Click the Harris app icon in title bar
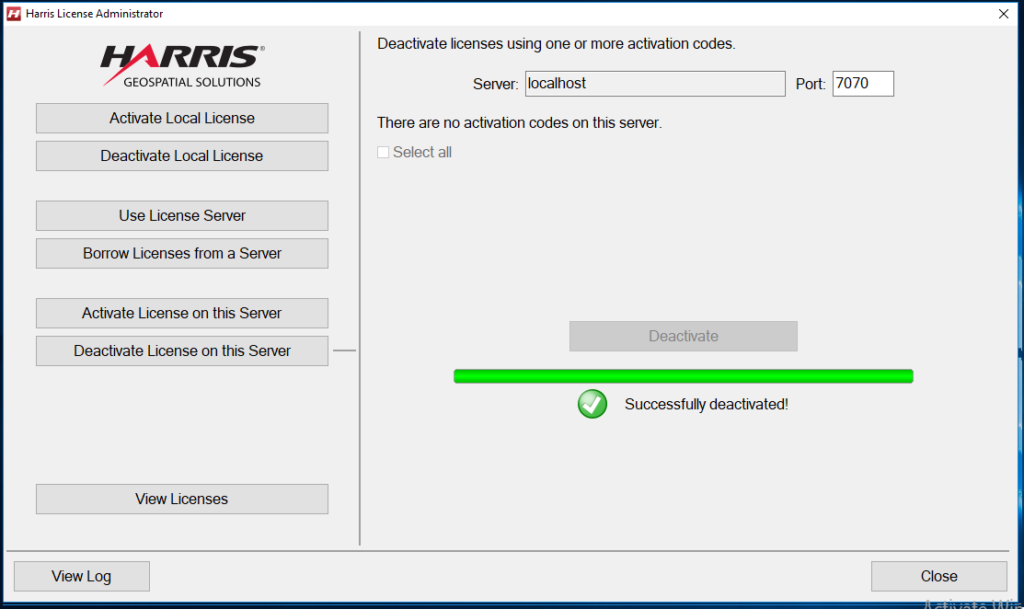The height and width of the screenshot is (609, 1024). 14,14
